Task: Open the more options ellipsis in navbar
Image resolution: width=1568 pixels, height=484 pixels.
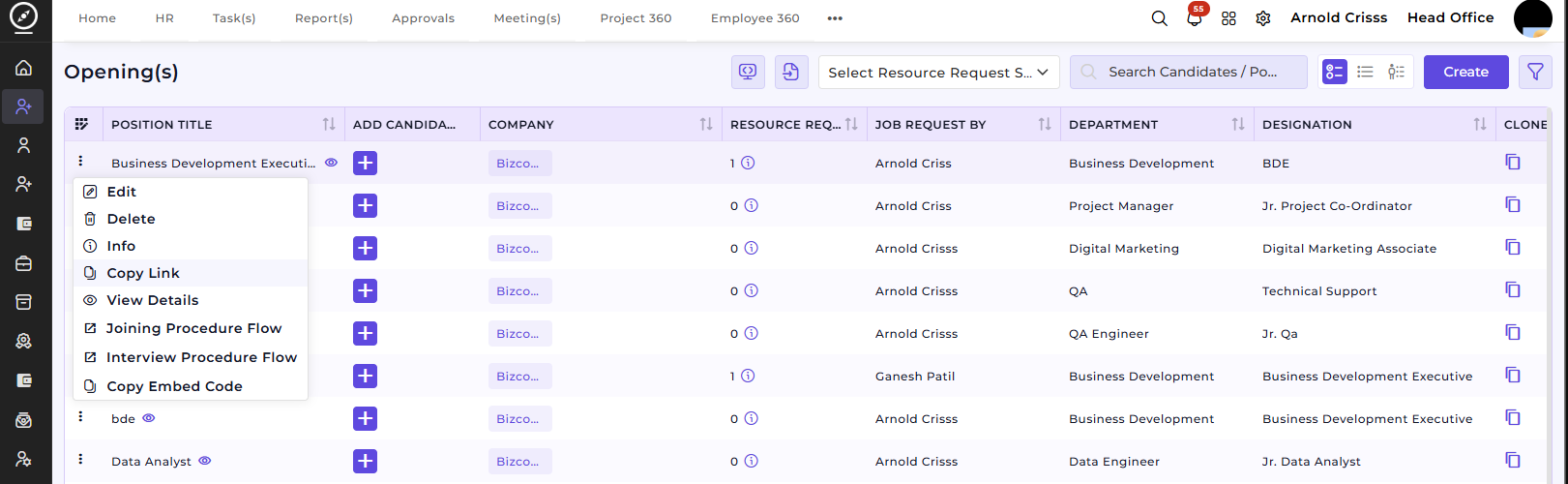Action: coord(835,18)
